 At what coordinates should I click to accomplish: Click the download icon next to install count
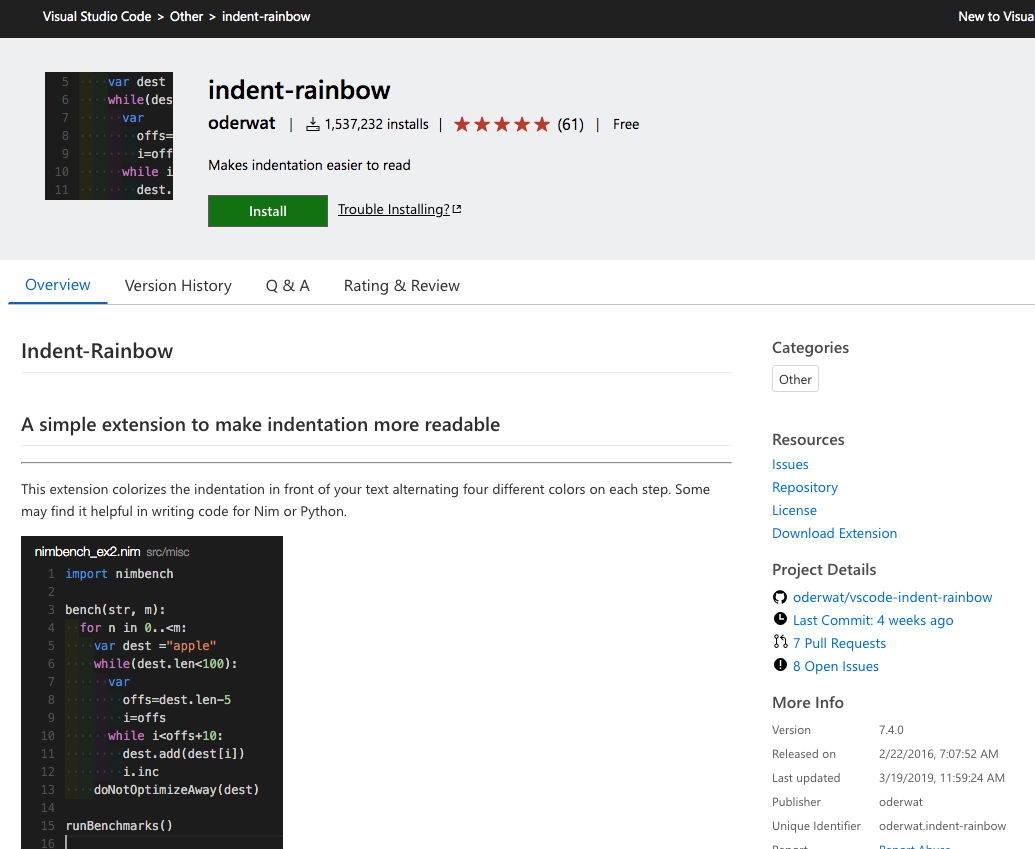tap(311, 124)
